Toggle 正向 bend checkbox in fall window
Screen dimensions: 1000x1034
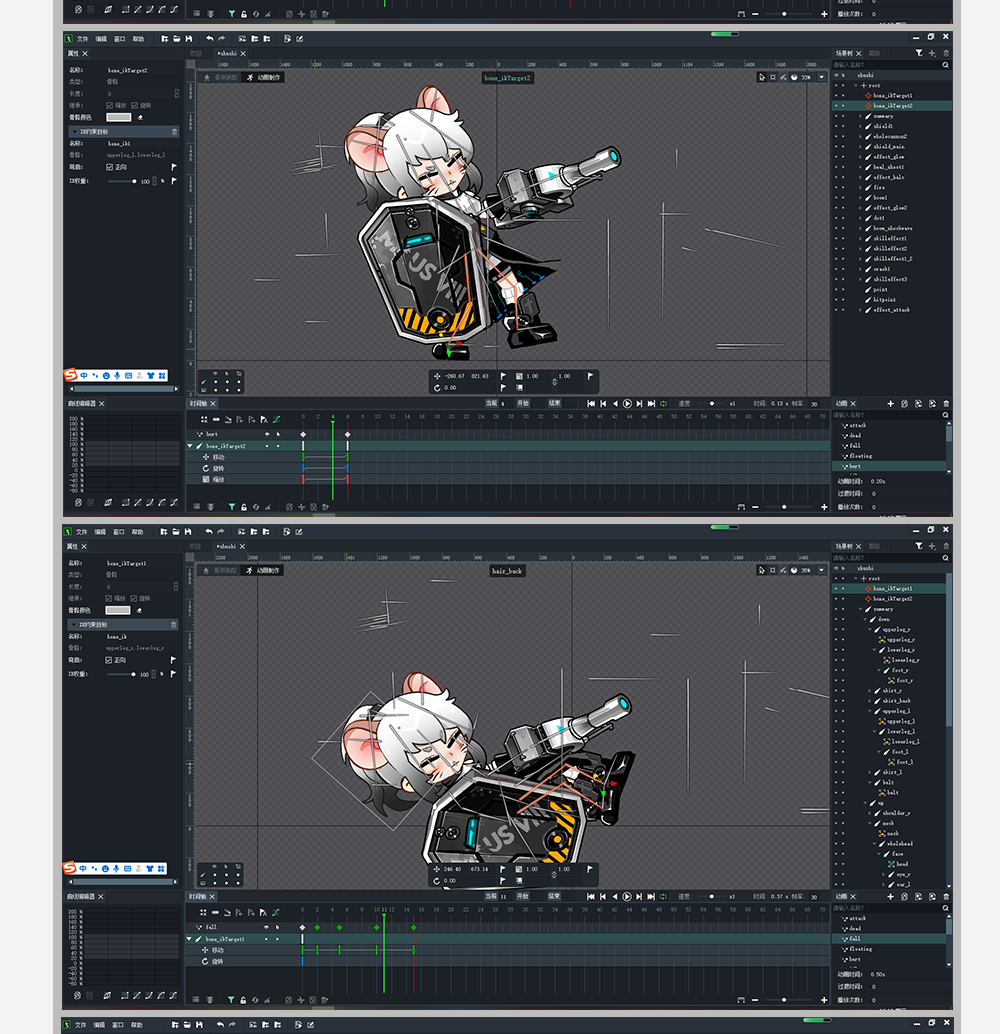coord(109,660)
